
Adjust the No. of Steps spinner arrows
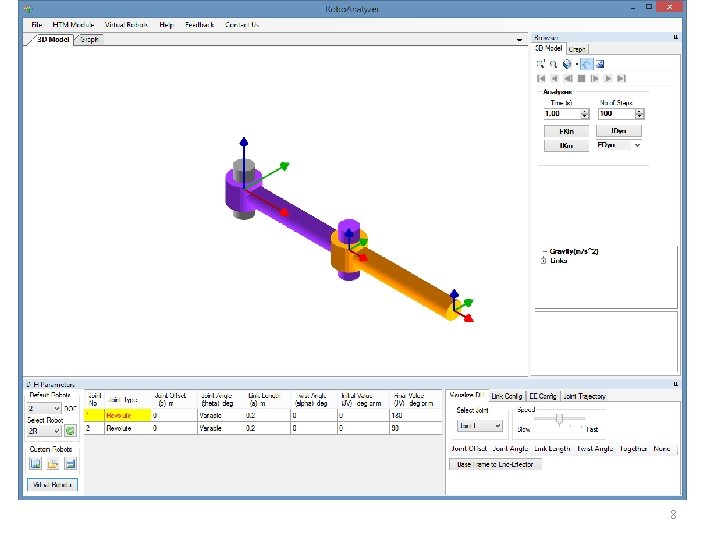click(x=640, y=114)
